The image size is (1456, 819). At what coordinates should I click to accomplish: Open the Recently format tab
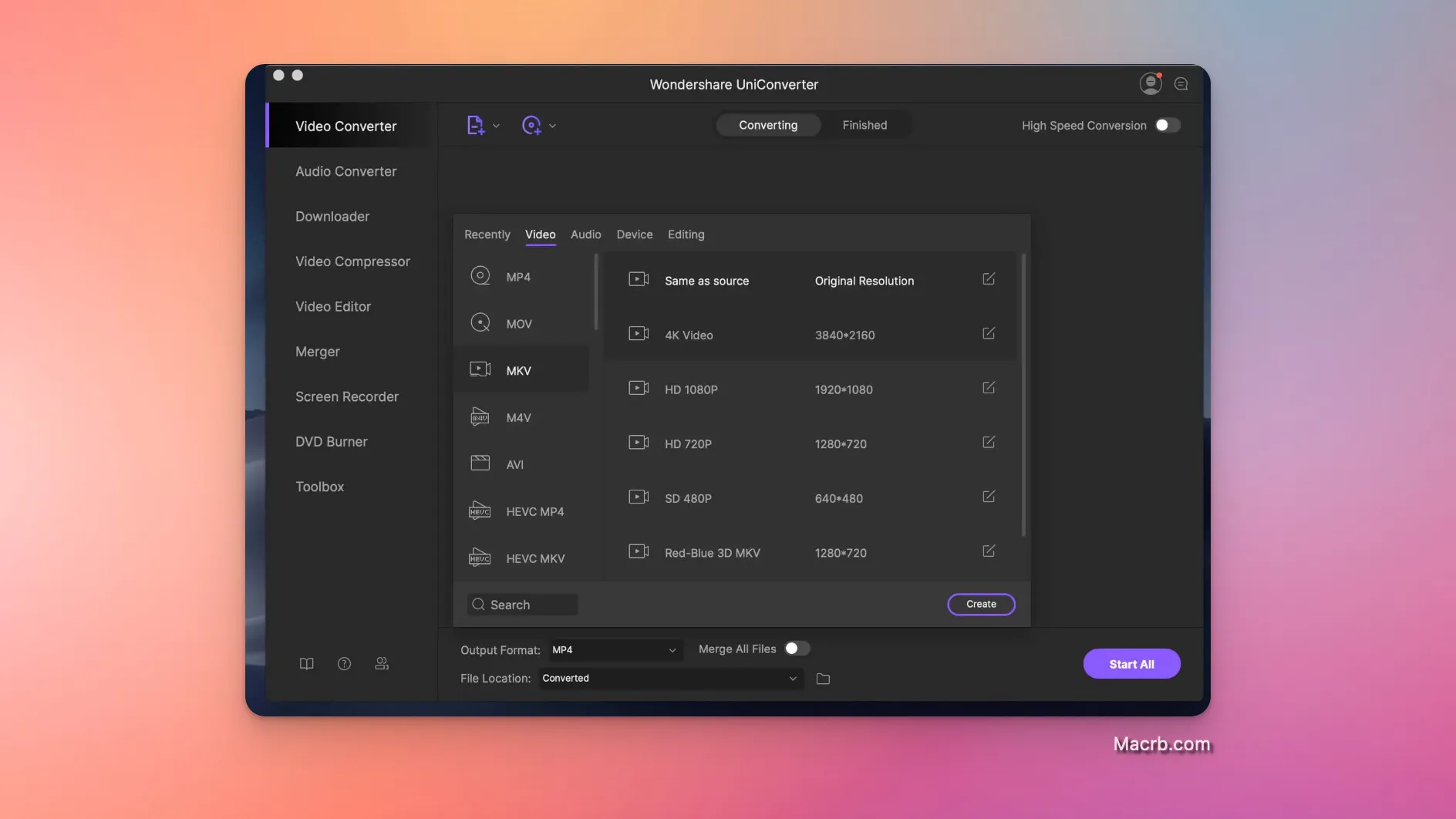[487, 234]
